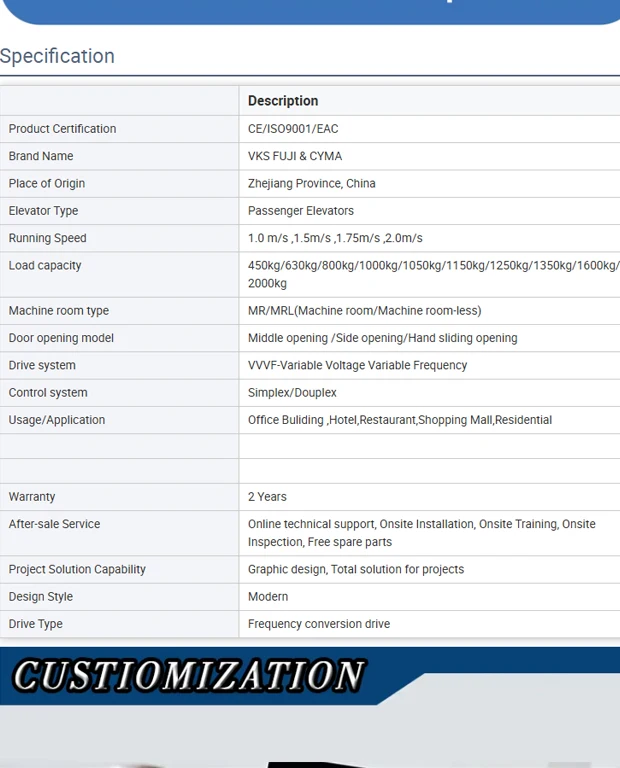Select the Modern design style value

(x=268, y=597)
